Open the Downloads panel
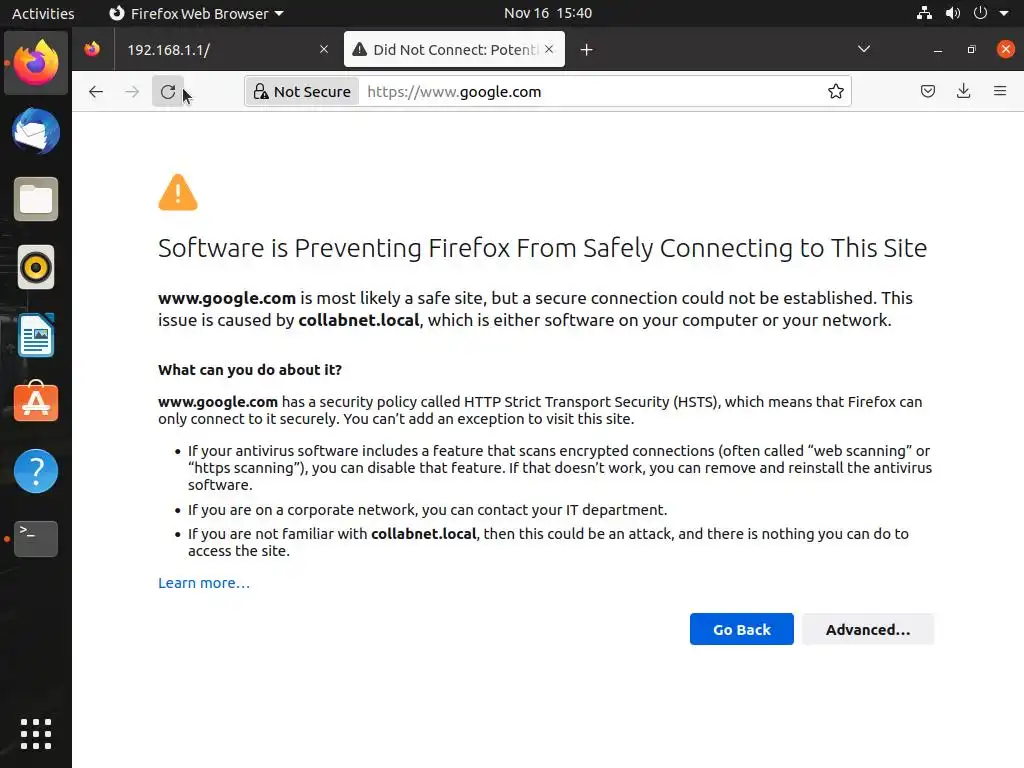This screenshot has width=1024, height=768. 964,92
